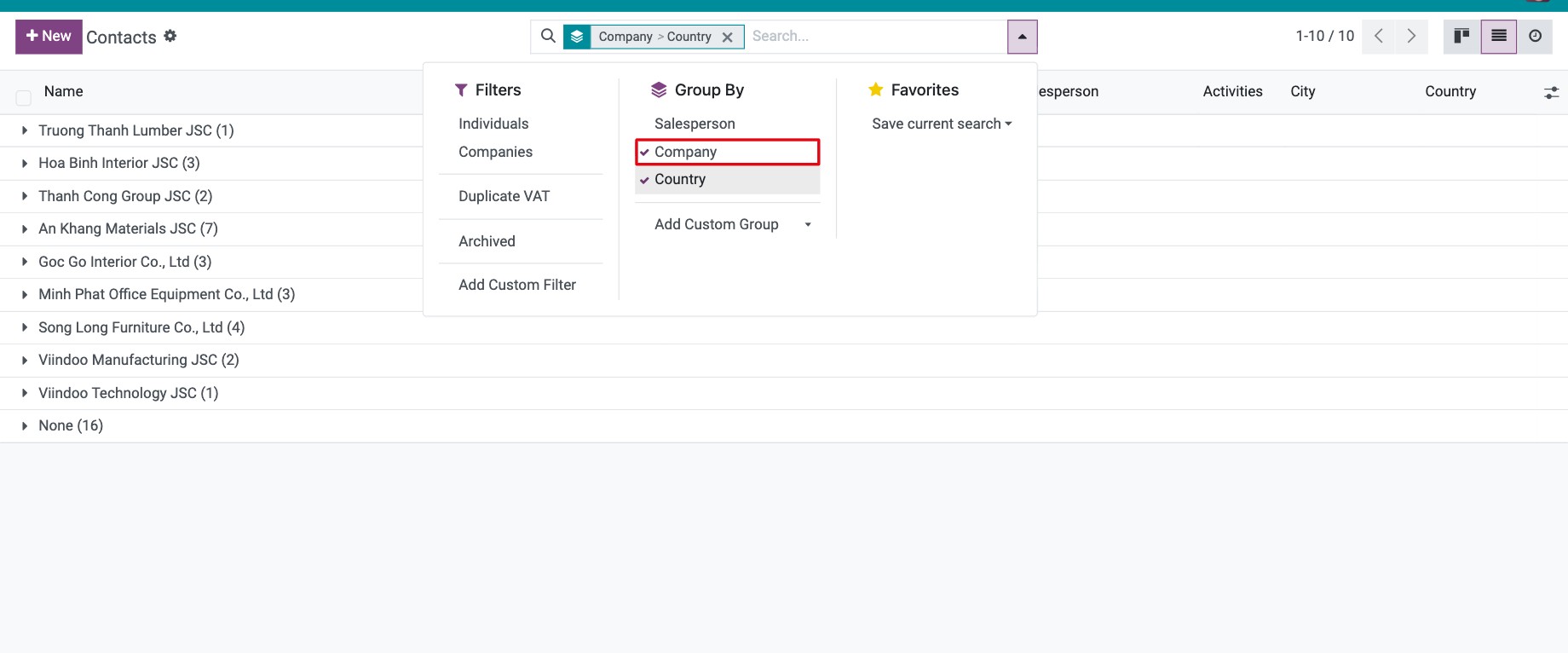Click the group-by layers icon in the search facet
This screenshot has width=1568, height=653.
[x=577, y=37]
